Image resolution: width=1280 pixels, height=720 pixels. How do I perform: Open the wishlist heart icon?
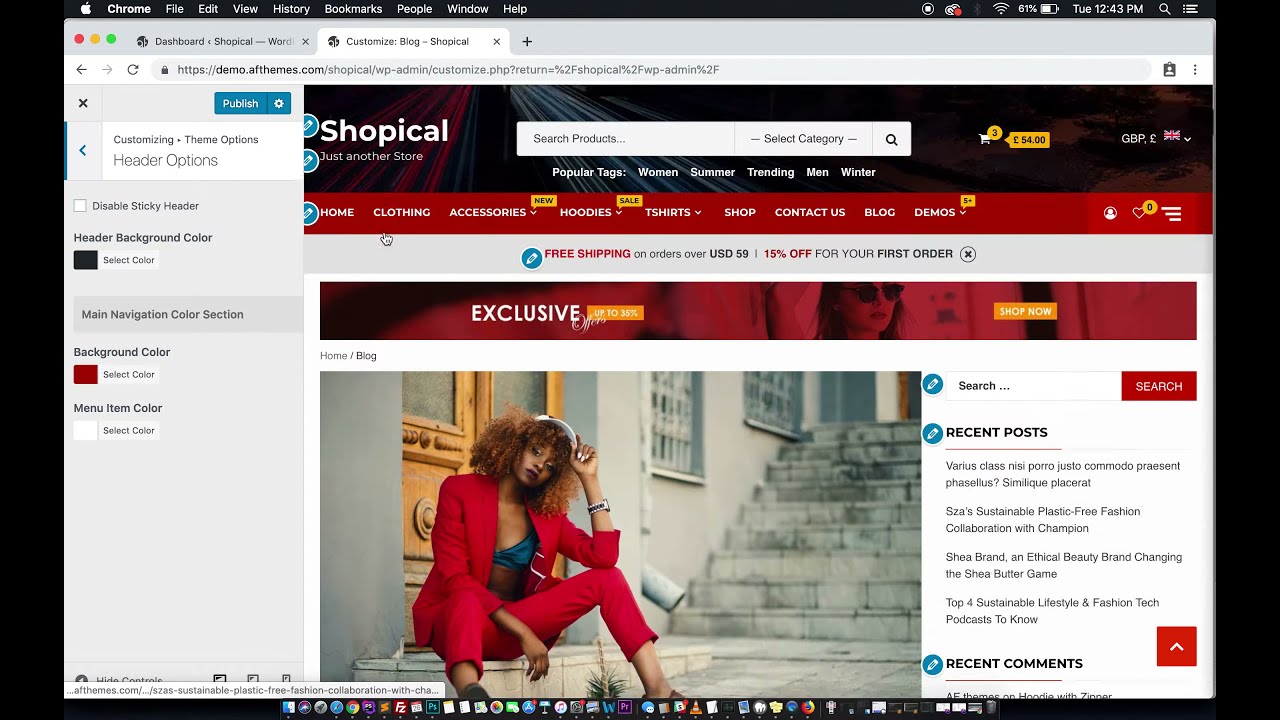point(1139,213)
